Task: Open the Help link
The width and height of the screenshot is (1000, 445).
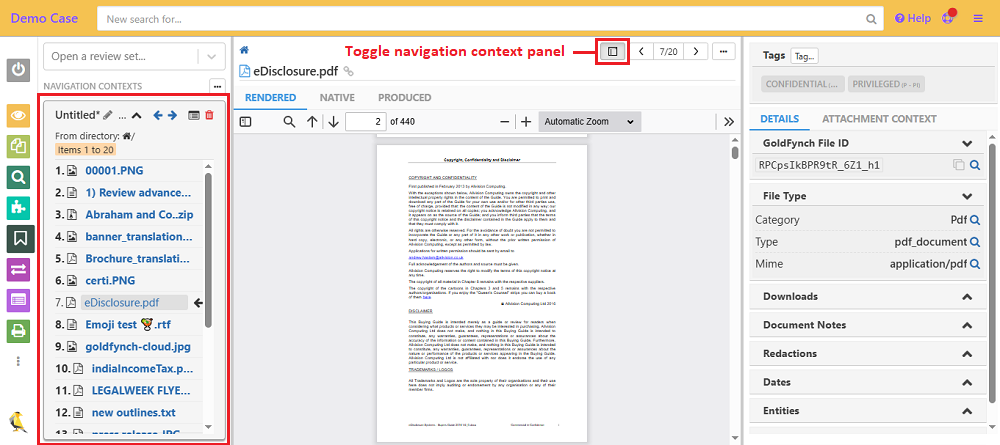Action: (x=912, y=18)
